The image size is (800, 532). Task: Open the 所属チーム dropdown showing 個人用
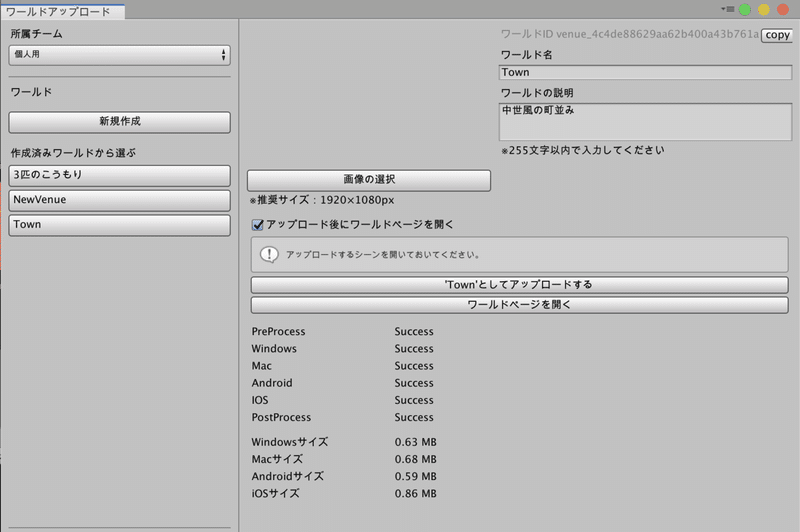119,55
